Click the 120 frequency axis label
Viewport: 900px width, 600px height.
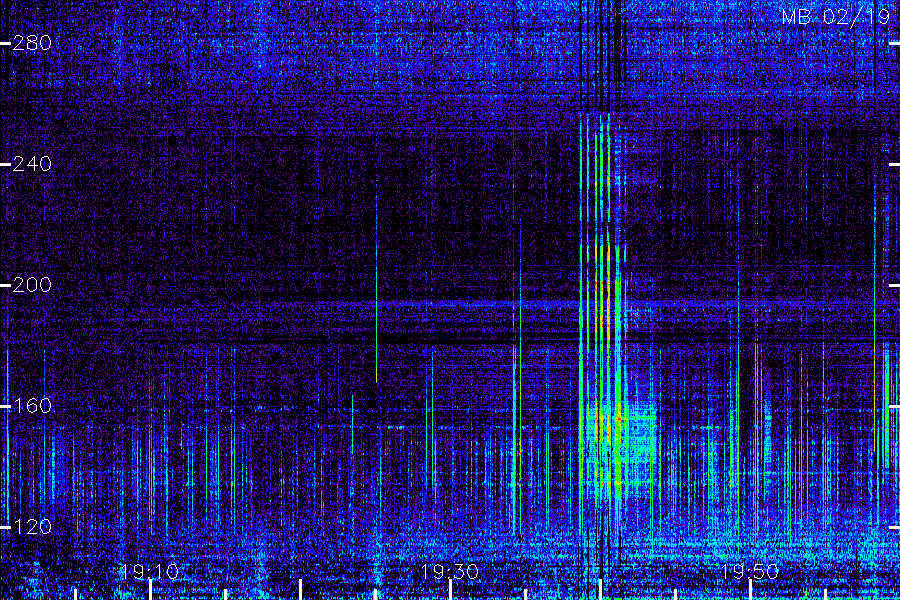[x=32, y=527]
